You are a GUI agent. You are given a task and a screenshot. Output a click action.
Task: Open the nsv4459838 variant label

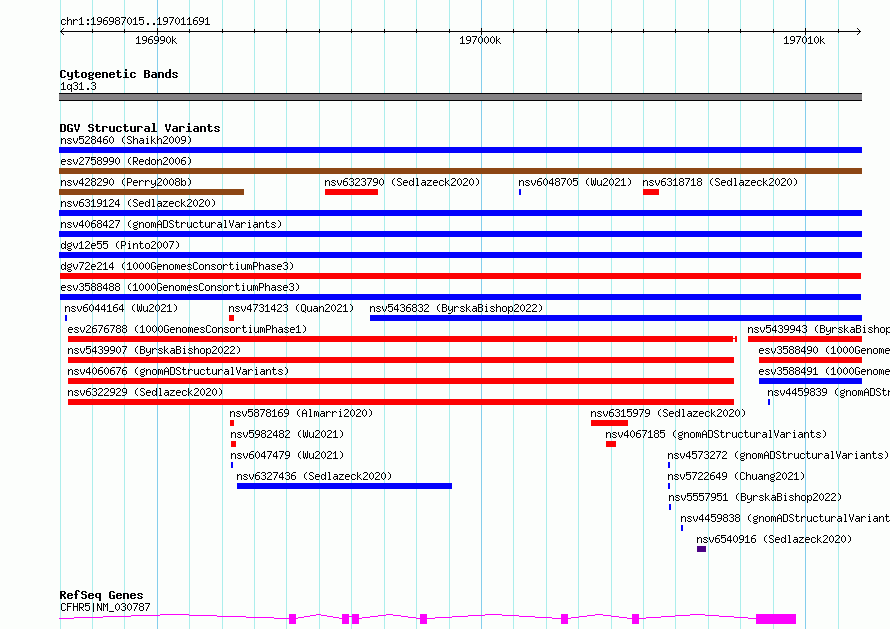[x=785, y=518]
